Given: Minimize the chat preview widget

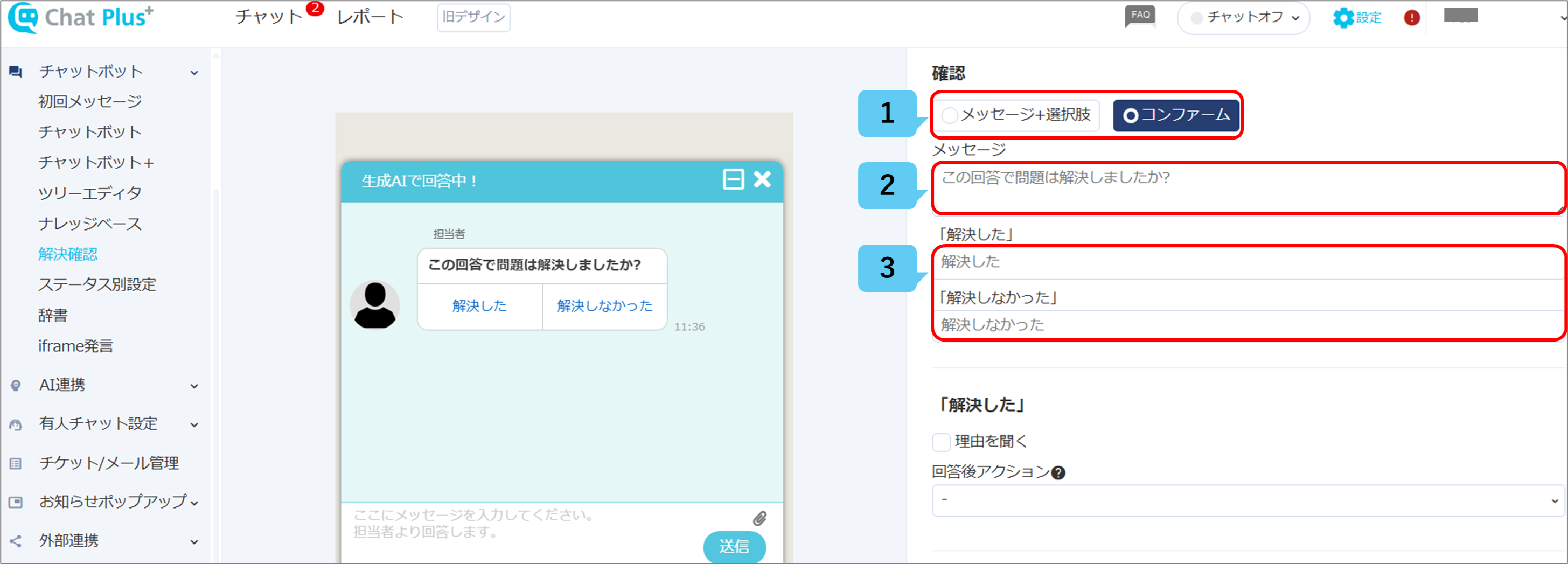Looking at the screenshot, I should [x=733, y=179].
